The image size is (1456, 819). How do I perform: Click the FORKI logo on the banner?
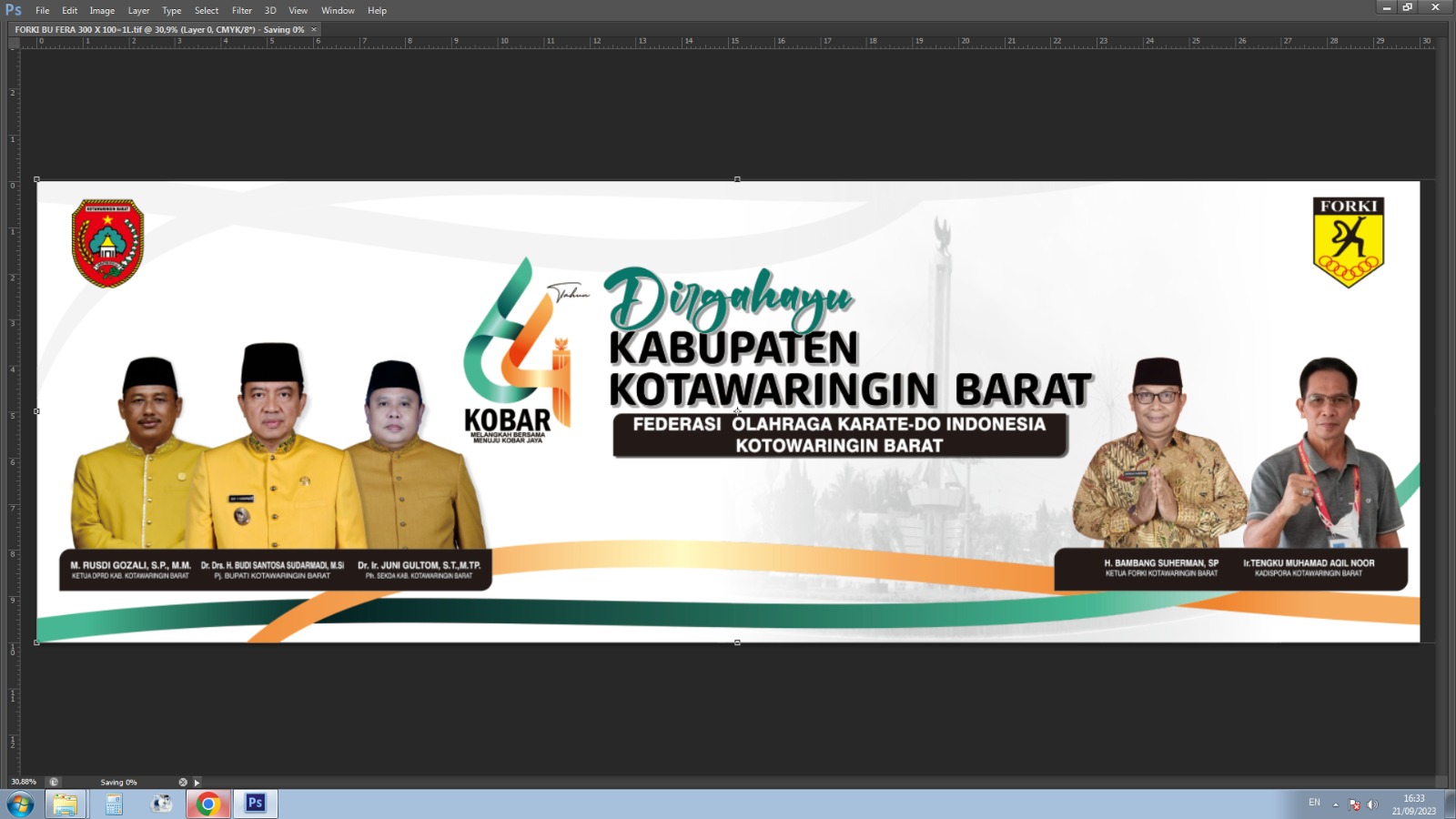(x=1349, y=242)
